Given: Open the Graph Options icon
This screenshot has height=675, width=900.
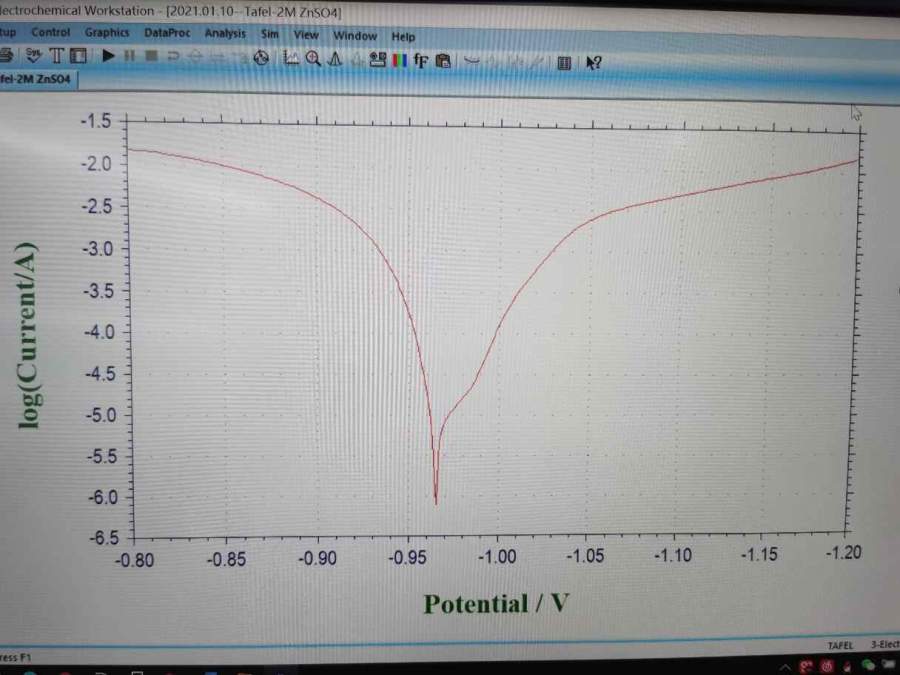Looking at the screenshot, I should point(378,59).
